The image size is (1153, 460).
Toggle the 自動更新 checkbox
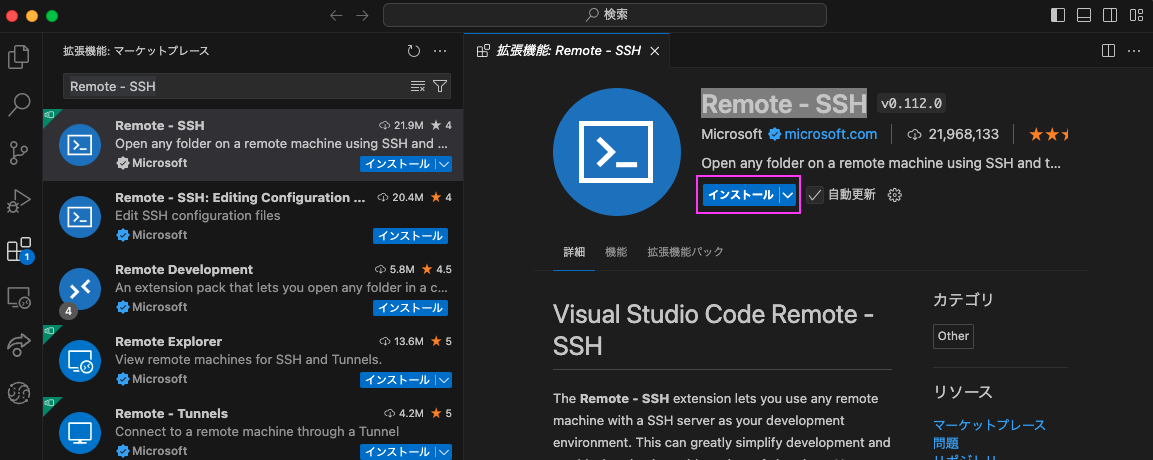pyautogui.click(x=815, y=195)
